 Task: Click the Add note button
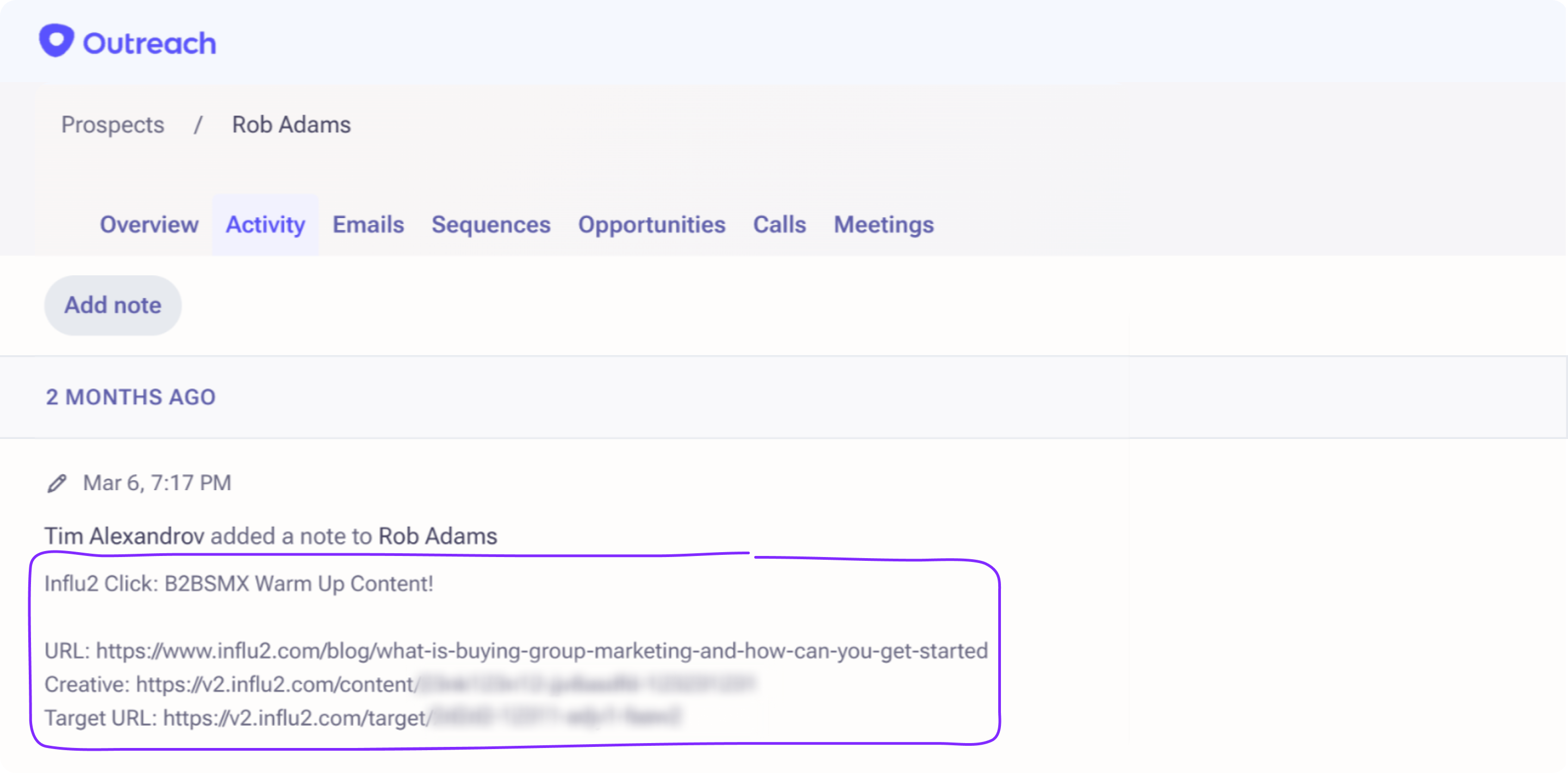pyautogui.click(x=113, y=305)
